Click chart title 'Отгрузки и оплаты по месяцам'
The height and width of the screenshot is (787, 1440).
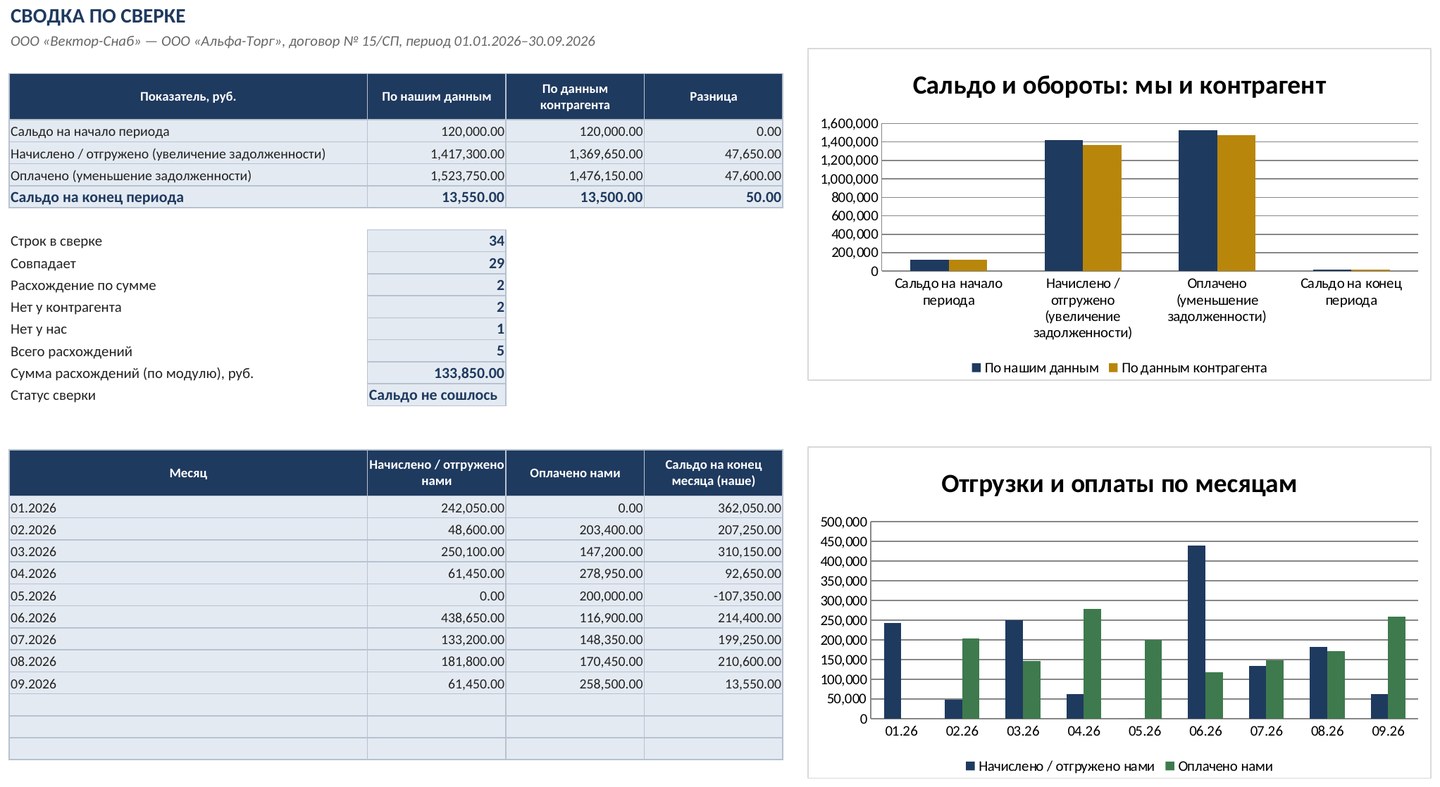1119,484
